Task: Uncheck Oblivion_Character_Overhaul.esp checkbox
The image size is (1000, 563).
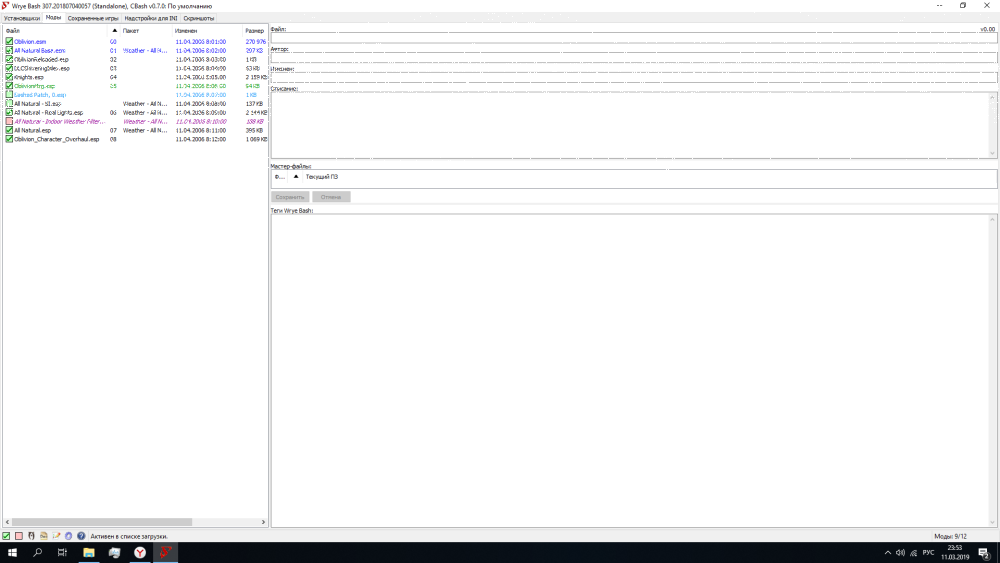Action: tap(9, 139)
